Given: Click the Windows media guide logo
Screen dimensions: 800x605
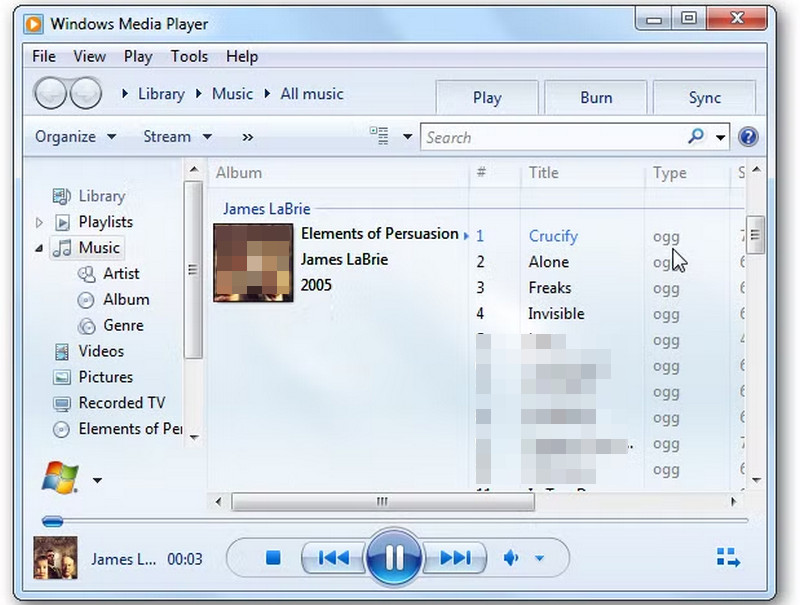Looking at the screenshot, I should (60, 477).
